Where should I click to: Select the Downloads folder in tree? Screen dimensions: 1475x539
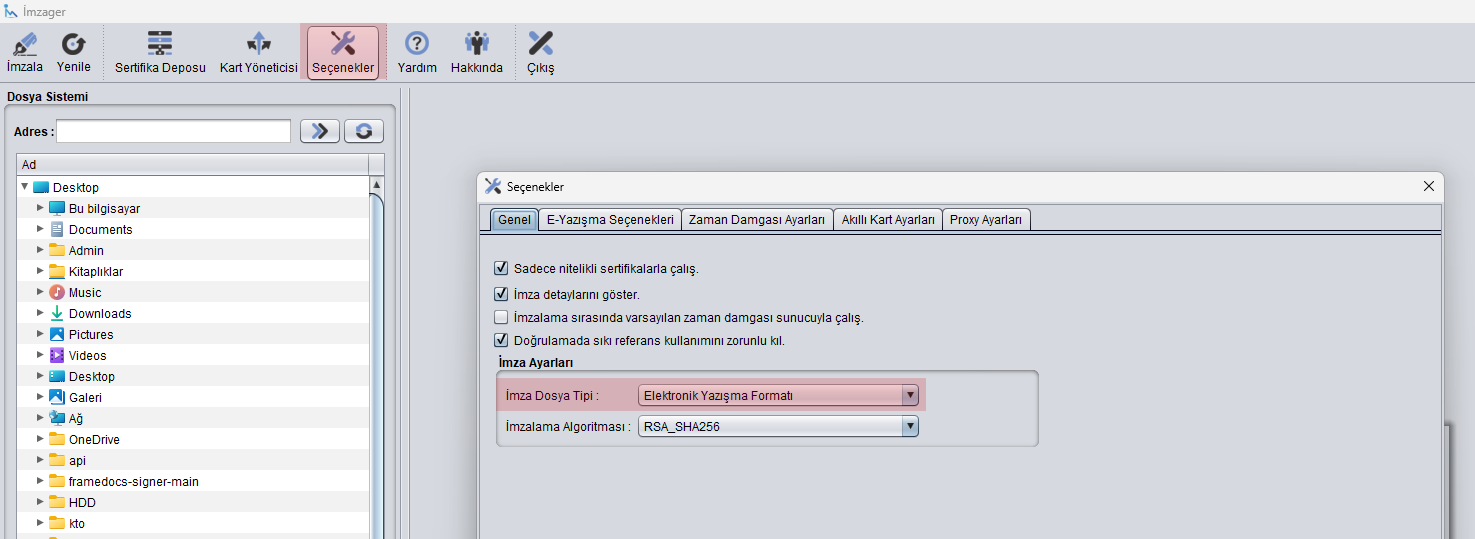point(99,313)
